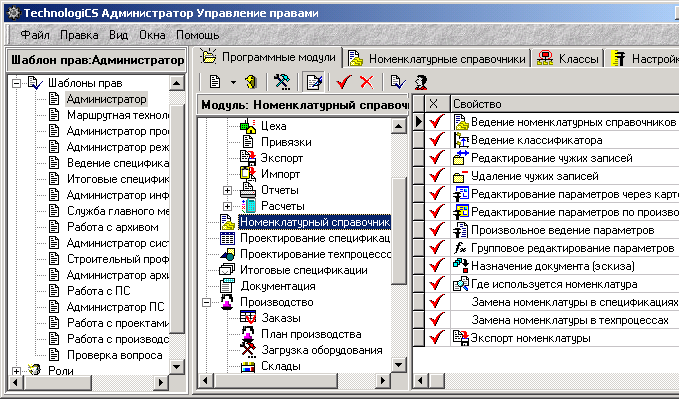Viewport: 679px width, 399px height.
Task: Click the Свойство column header
Action: click(x=565, y=104)
